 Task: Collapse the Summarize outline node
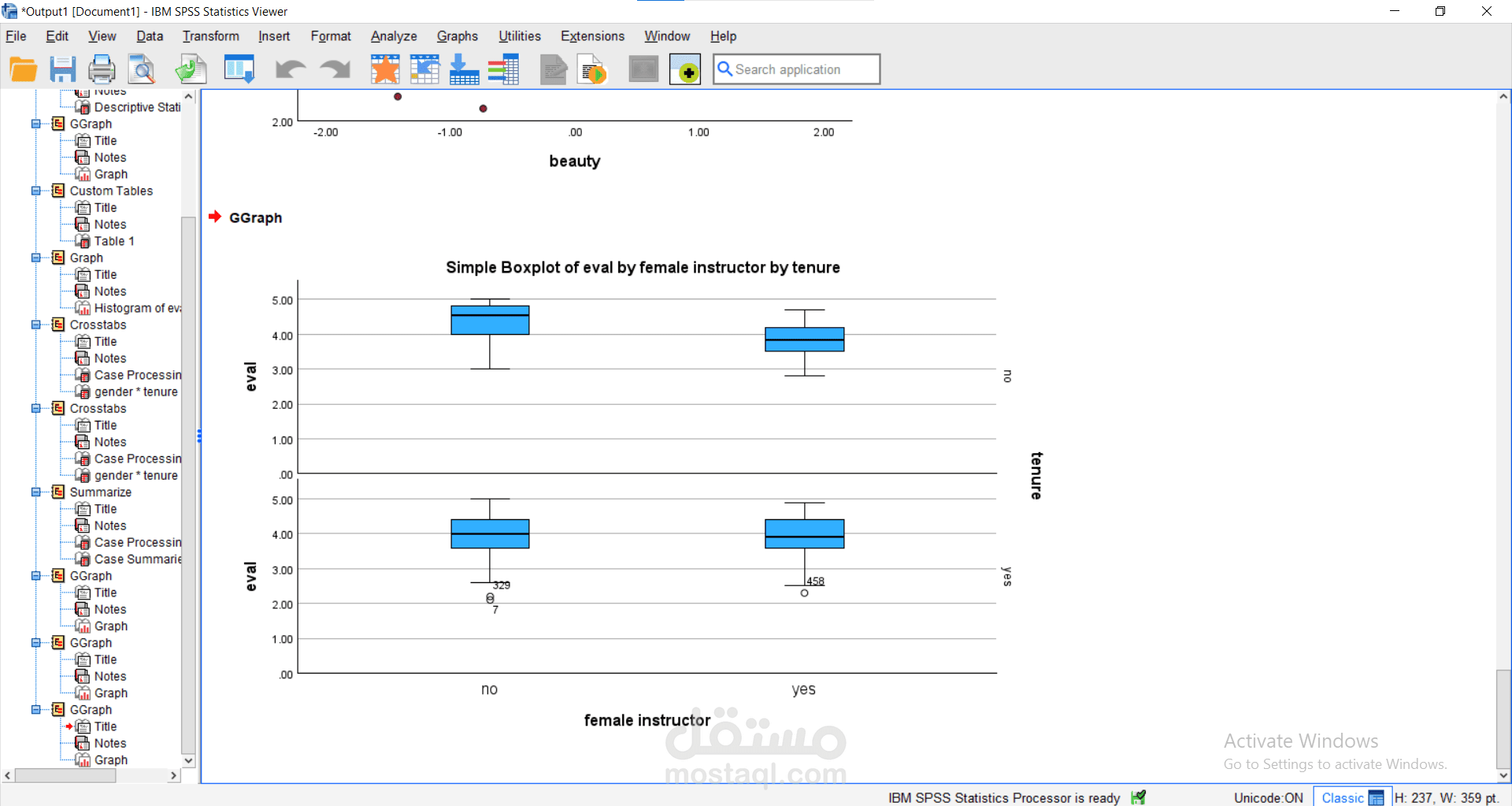(x=35, y=492)
